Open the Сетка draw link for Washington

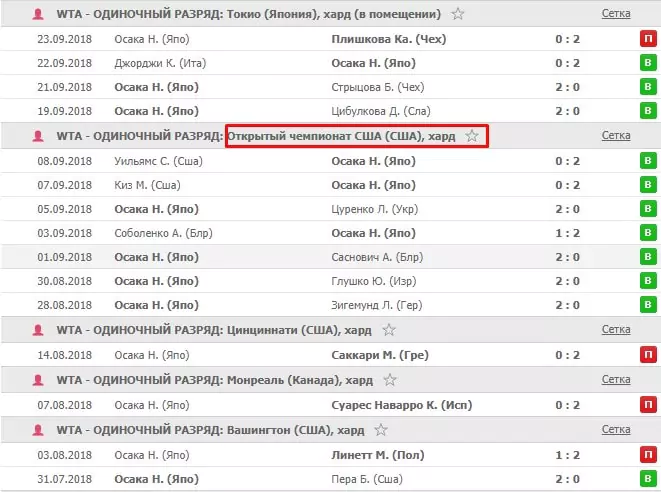616,430
